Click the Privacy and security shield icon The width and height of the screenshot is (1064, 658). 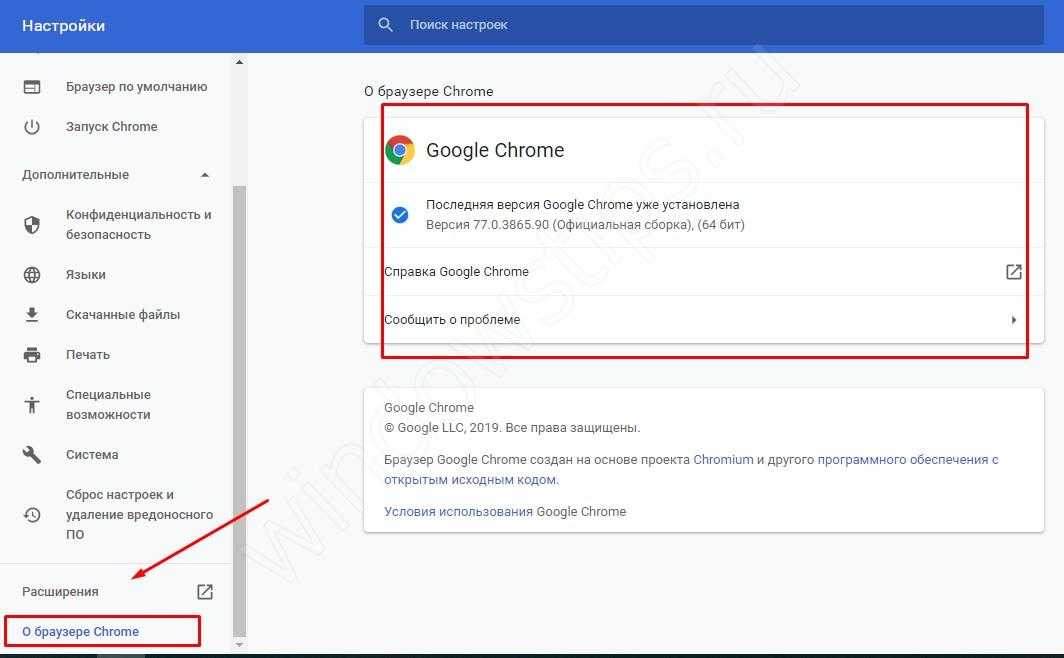click(32, 225)
